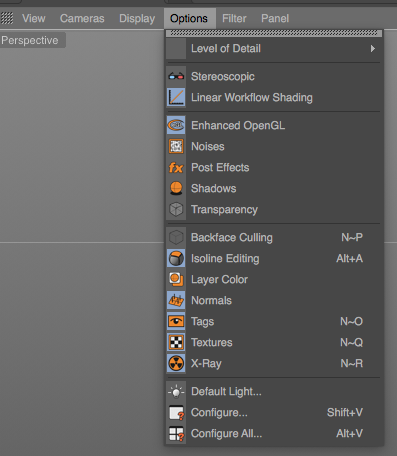Click the Noises icon

[176, 146]
